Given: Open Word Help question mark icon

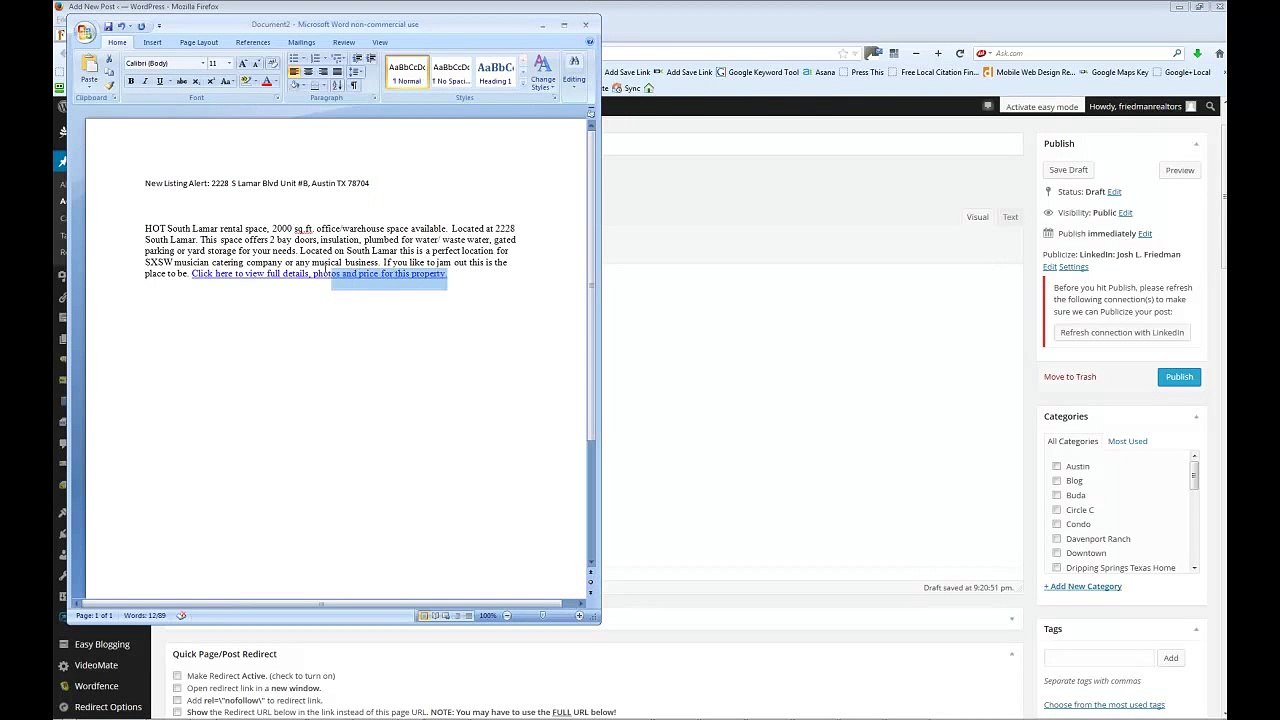Looking at the screenshot, I should tap(589, 42).
